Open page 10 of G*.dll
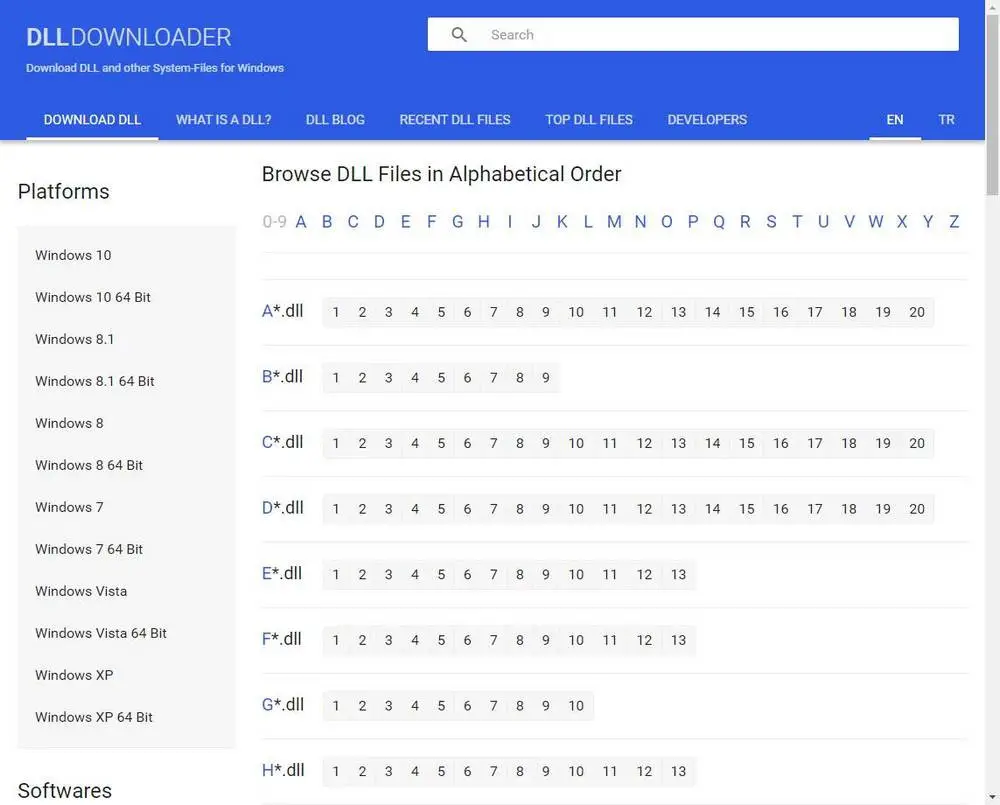 [x=576, y=706]
